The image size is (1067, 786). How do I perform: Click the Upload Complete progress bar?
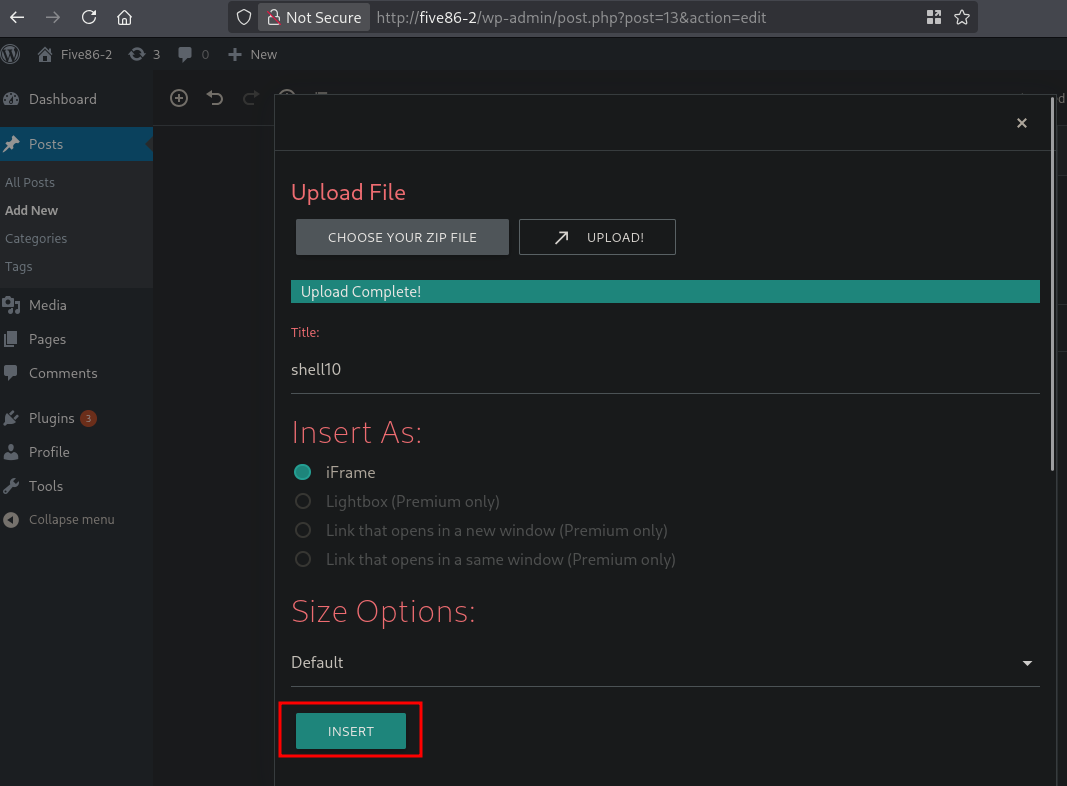666,292
